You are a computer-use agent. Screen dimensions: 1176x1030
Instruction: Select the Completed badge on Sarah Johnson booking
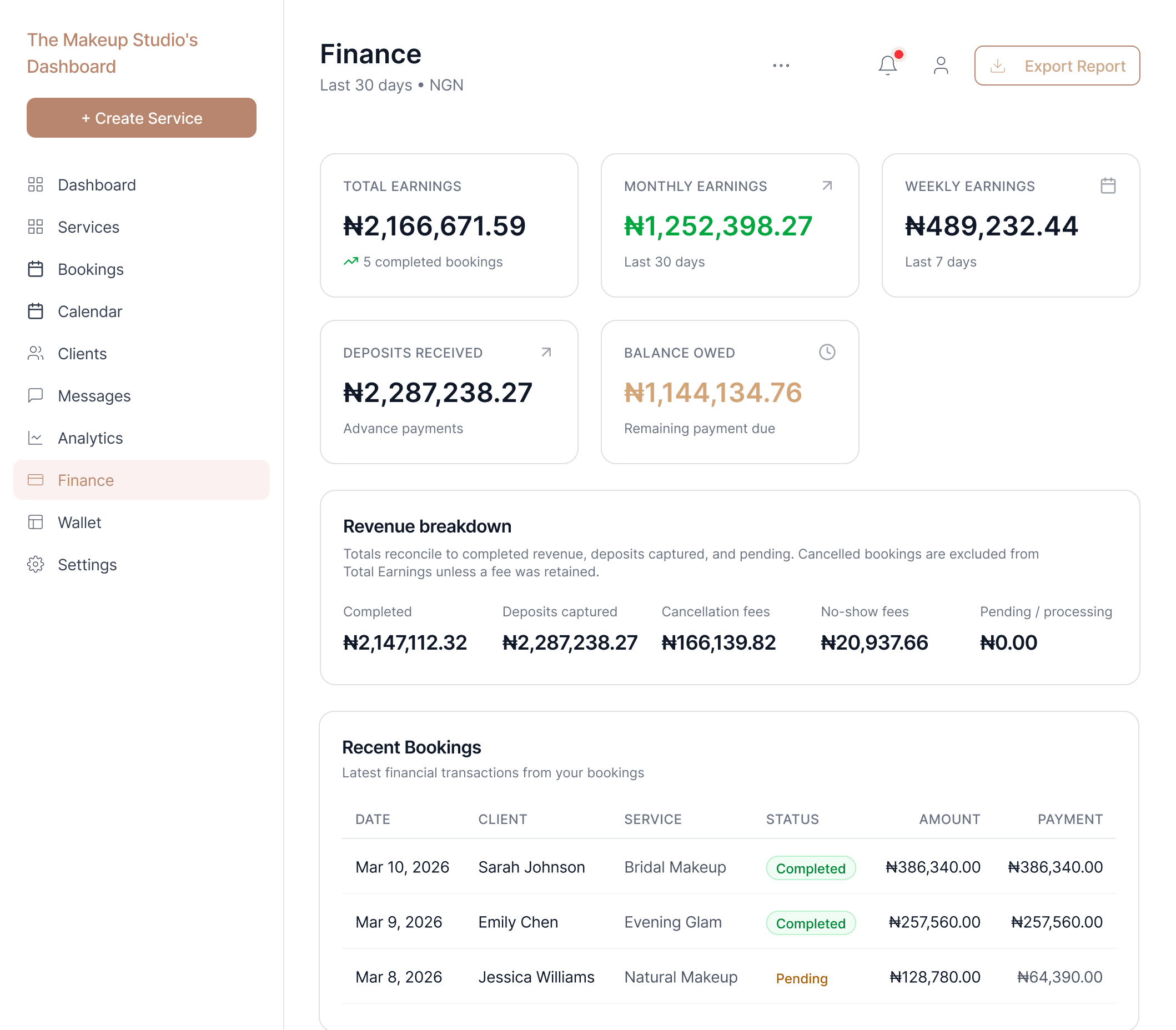[811, 868]
